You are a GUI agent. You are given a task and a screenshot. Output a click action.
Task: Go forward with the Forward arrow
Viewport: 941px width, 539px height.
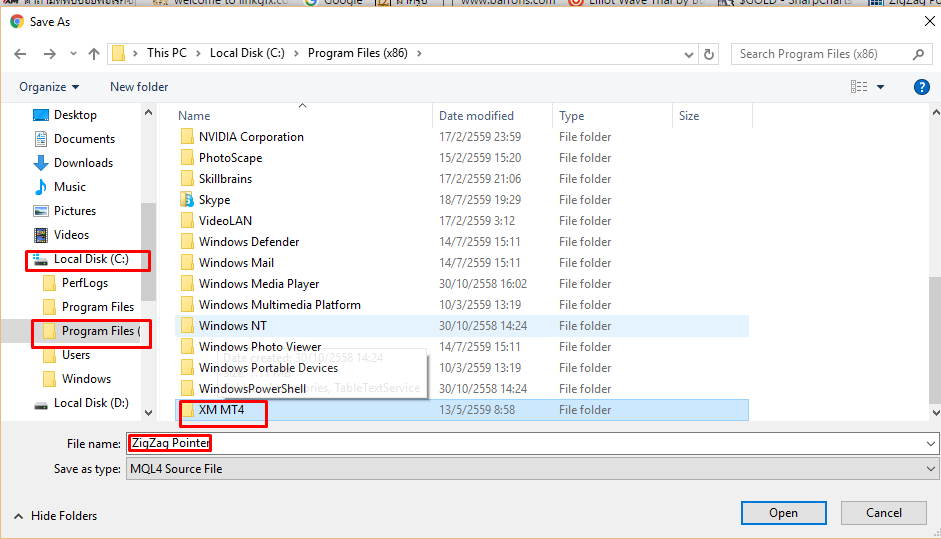tap(50, 54)
